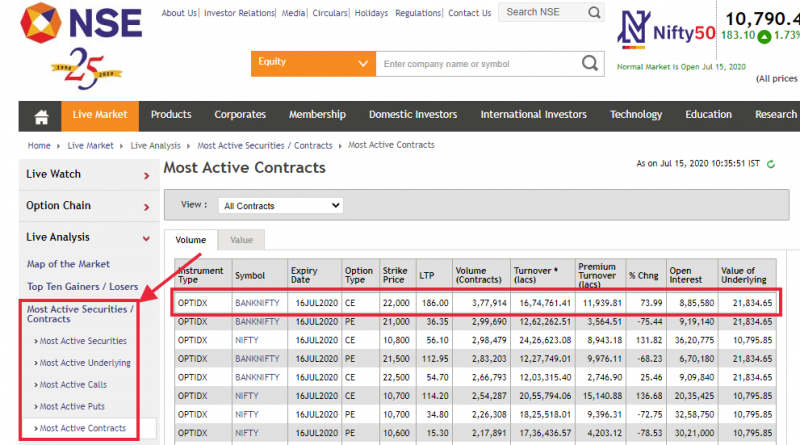Open Map of the Market link
Image resolution: width=800 pixels, height=445 pixels.
(x=68, y=264)
